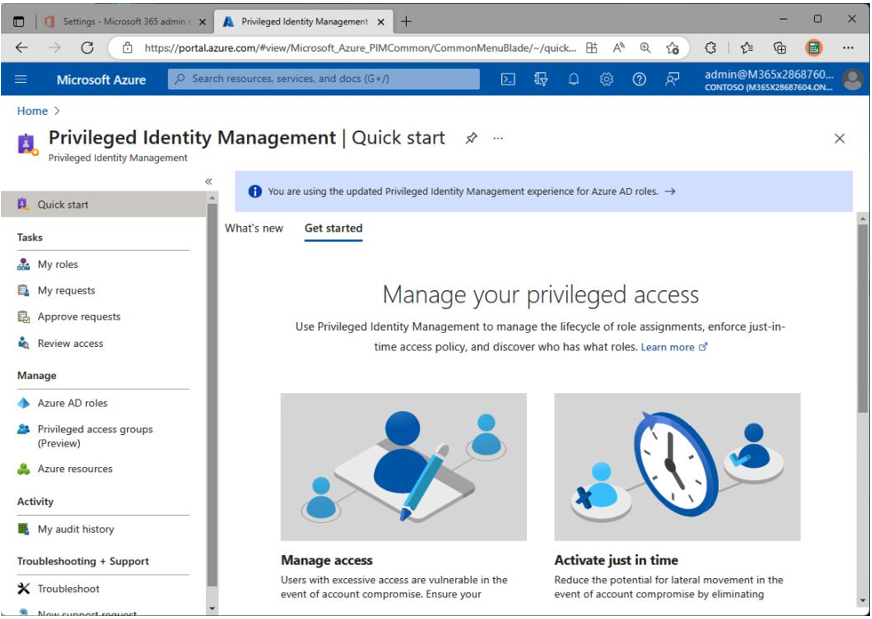Refresh the browser page
Viewport: 872px width, 619px height.
pyautogui.click(x=87, y=48)
